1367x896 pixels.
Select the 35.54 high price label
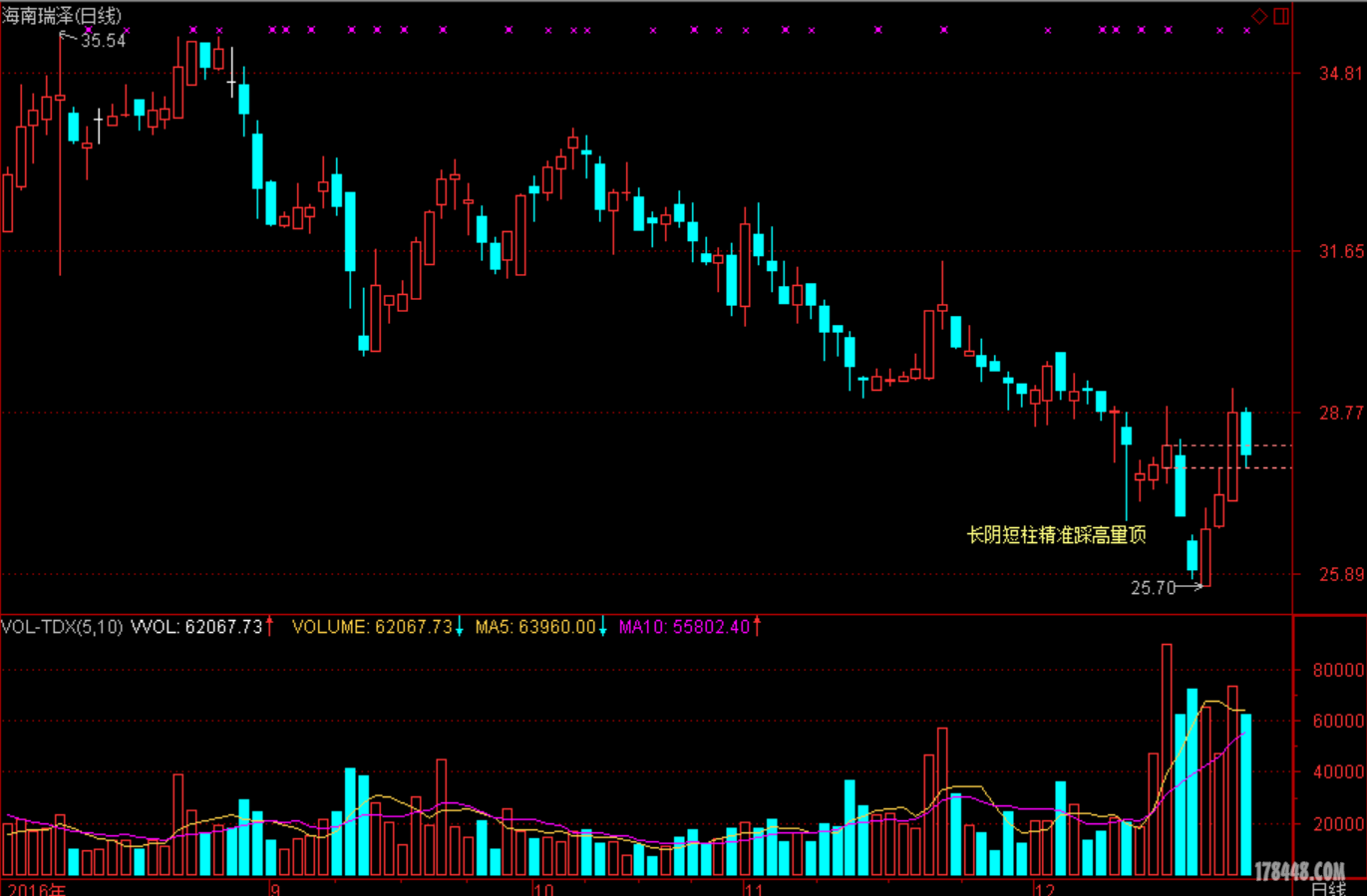point(104,41)
